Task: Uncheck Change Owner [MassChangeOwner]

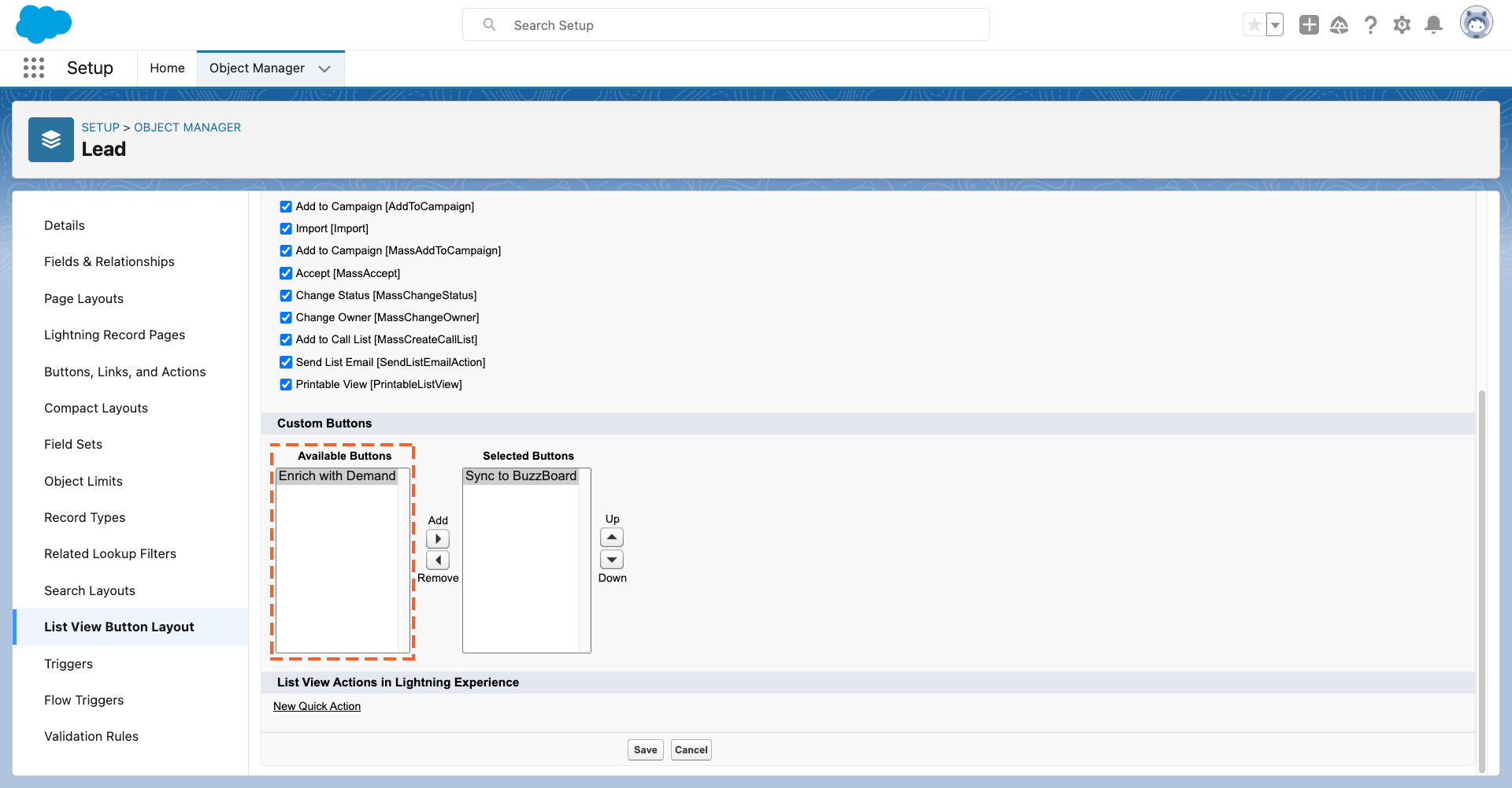Action: [286, 318]
